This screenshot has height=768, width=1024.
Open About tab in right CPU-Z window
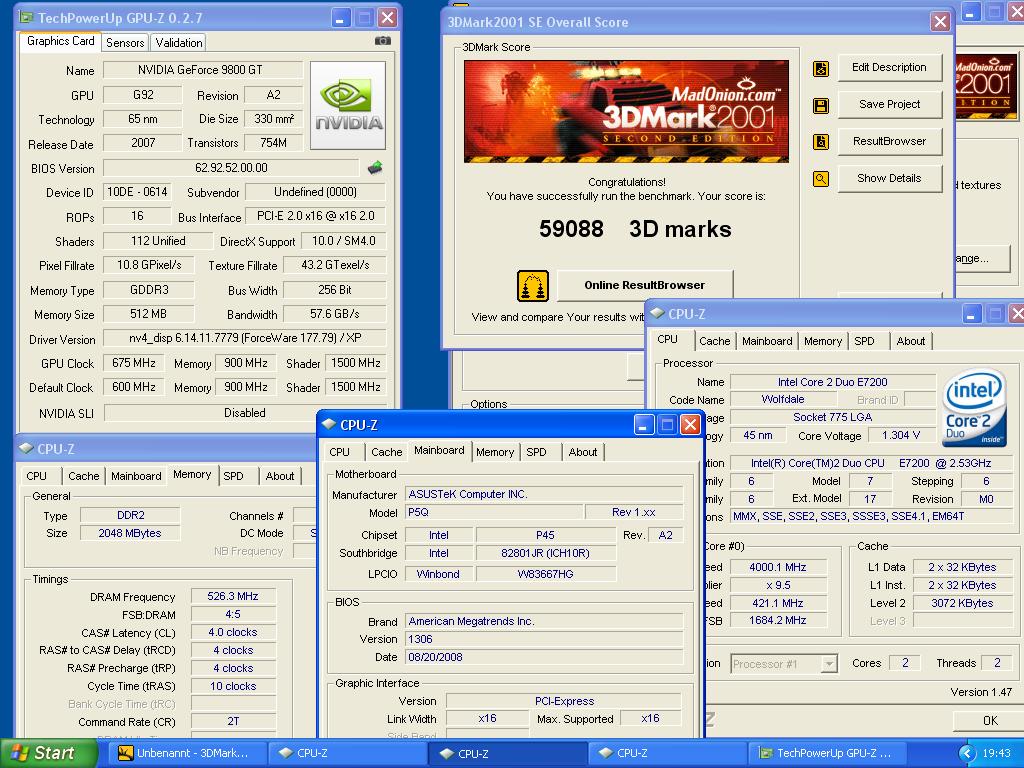tap(910, 341)
